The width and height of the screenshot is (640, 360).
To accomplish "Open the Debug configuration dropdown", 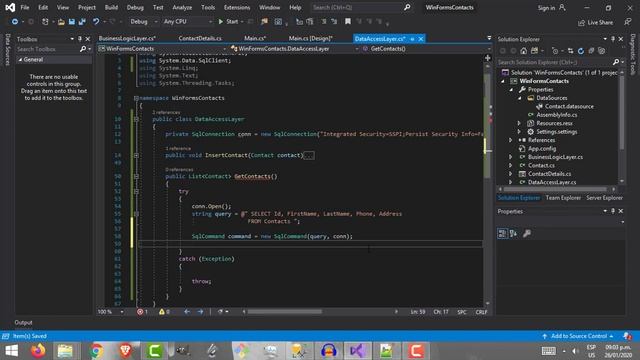I will pyautogui.click(x=143, y=22).
